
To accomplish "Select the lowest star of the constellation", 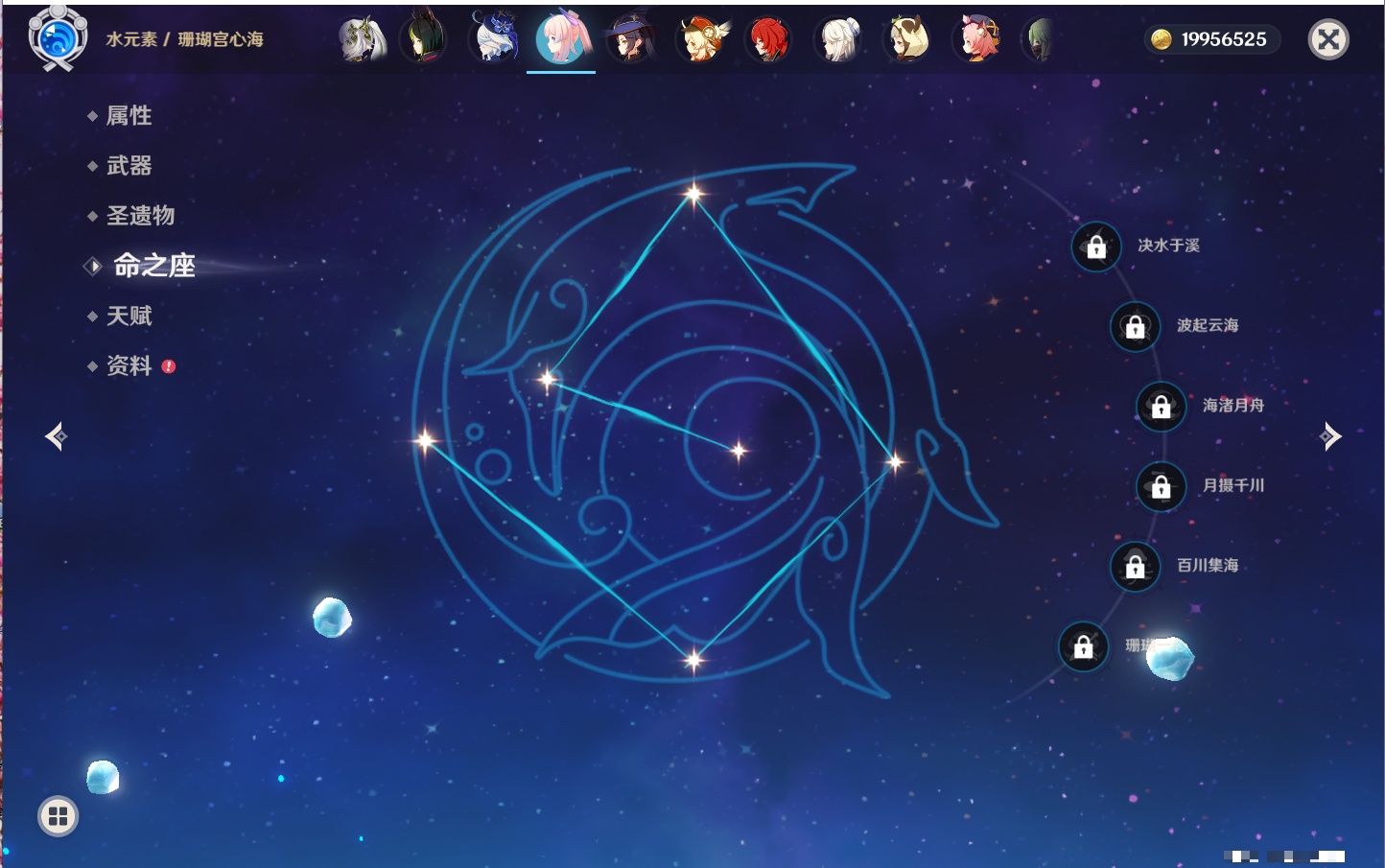I will pyautogui.click(x=693, y=659).
